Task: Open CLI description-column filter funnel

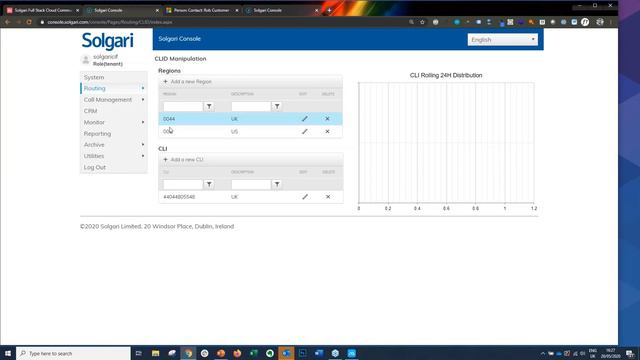Action: coord(277,184)
